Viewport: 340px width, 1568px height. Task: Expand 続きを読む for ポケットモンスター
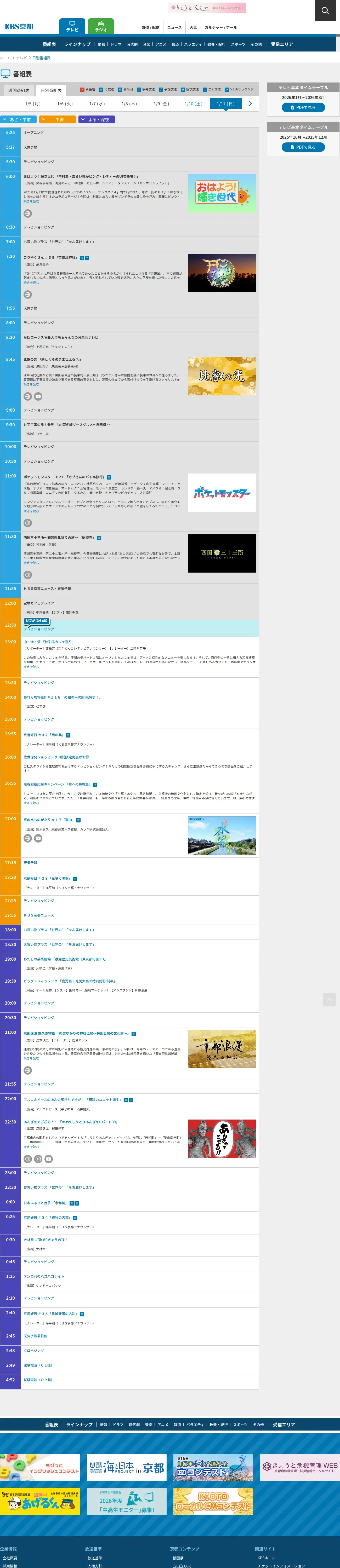coord(31,511)
